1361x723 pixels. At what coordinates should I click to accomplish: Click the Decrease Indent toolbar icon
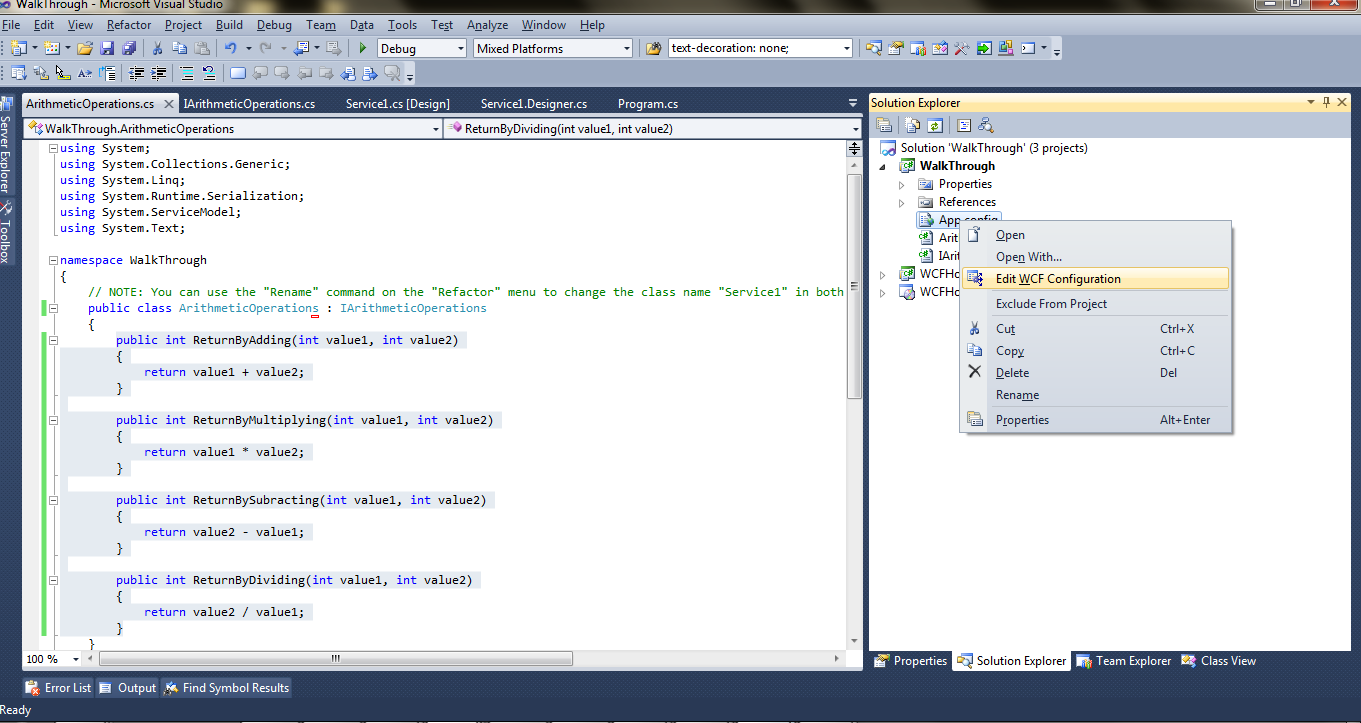pyautogui.click(x=136, y=73)
